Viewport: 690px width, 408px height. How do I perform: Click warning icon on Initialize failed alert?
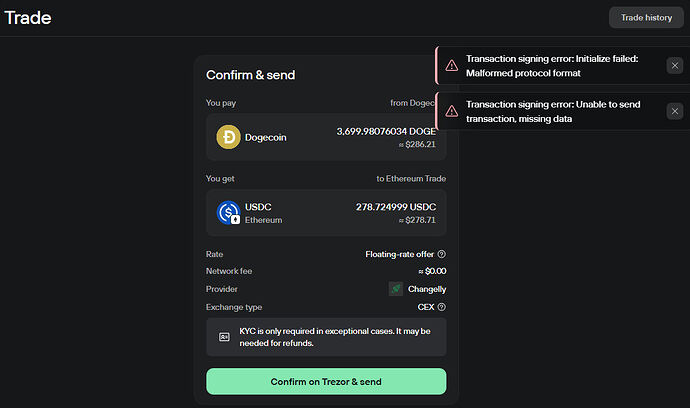point(451,66)
